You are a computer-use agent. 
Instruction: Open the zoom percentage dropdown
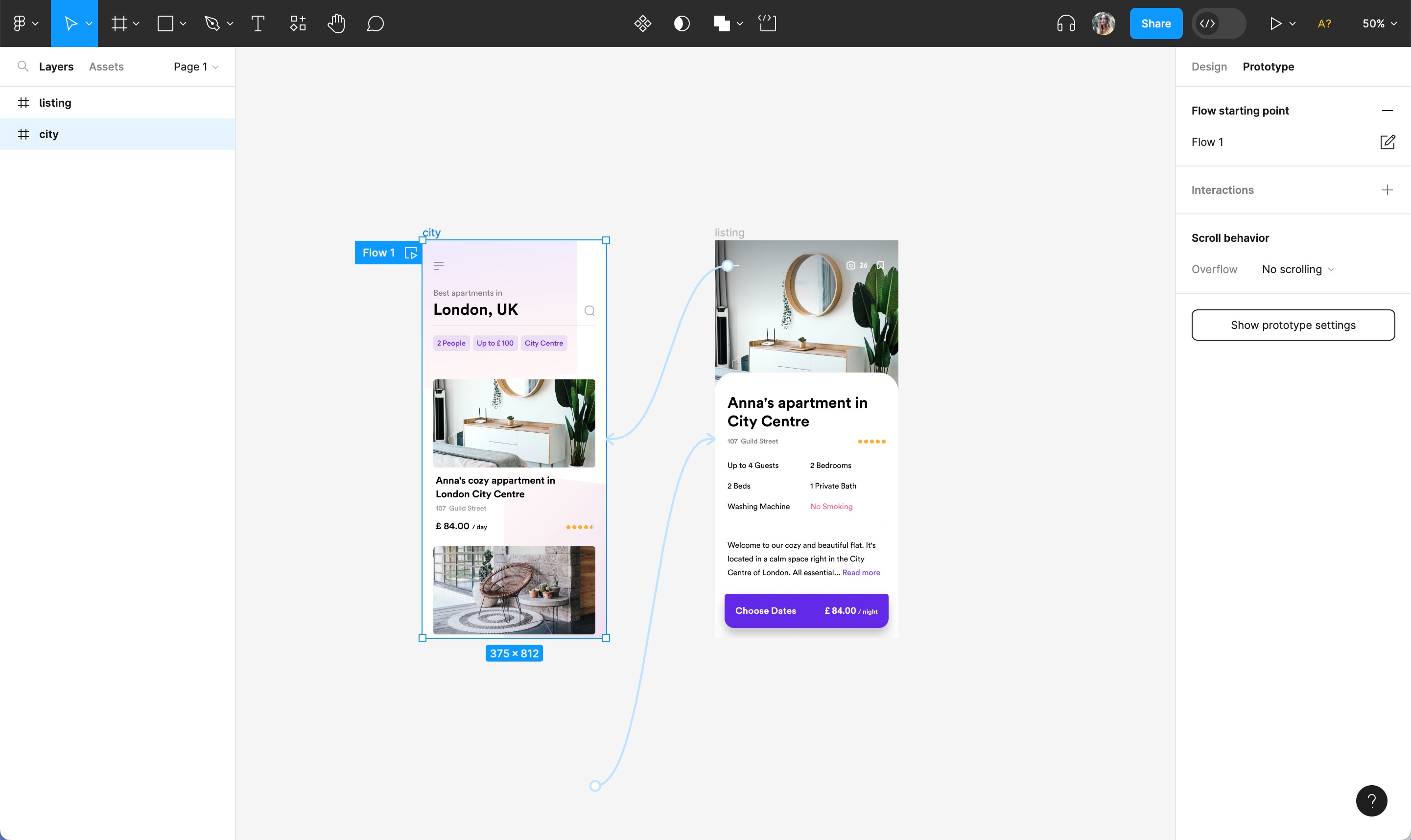[x=1379, y=23]
